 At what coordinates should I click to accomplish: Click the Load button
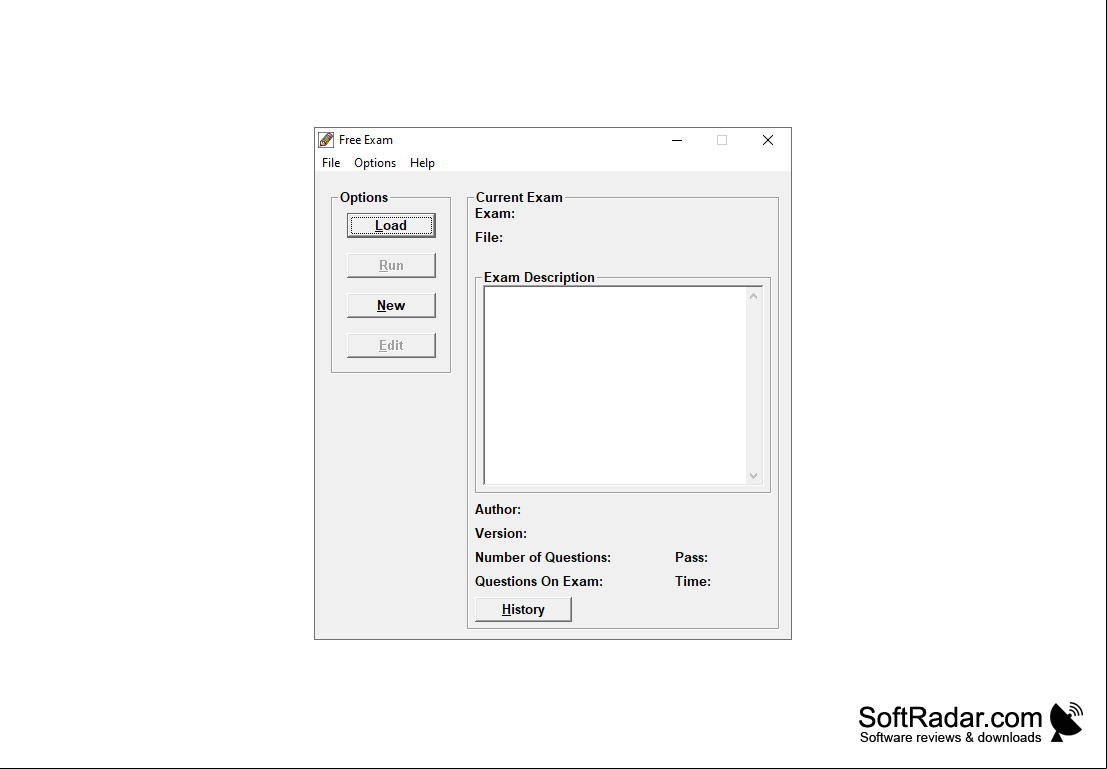click(391, 225)
